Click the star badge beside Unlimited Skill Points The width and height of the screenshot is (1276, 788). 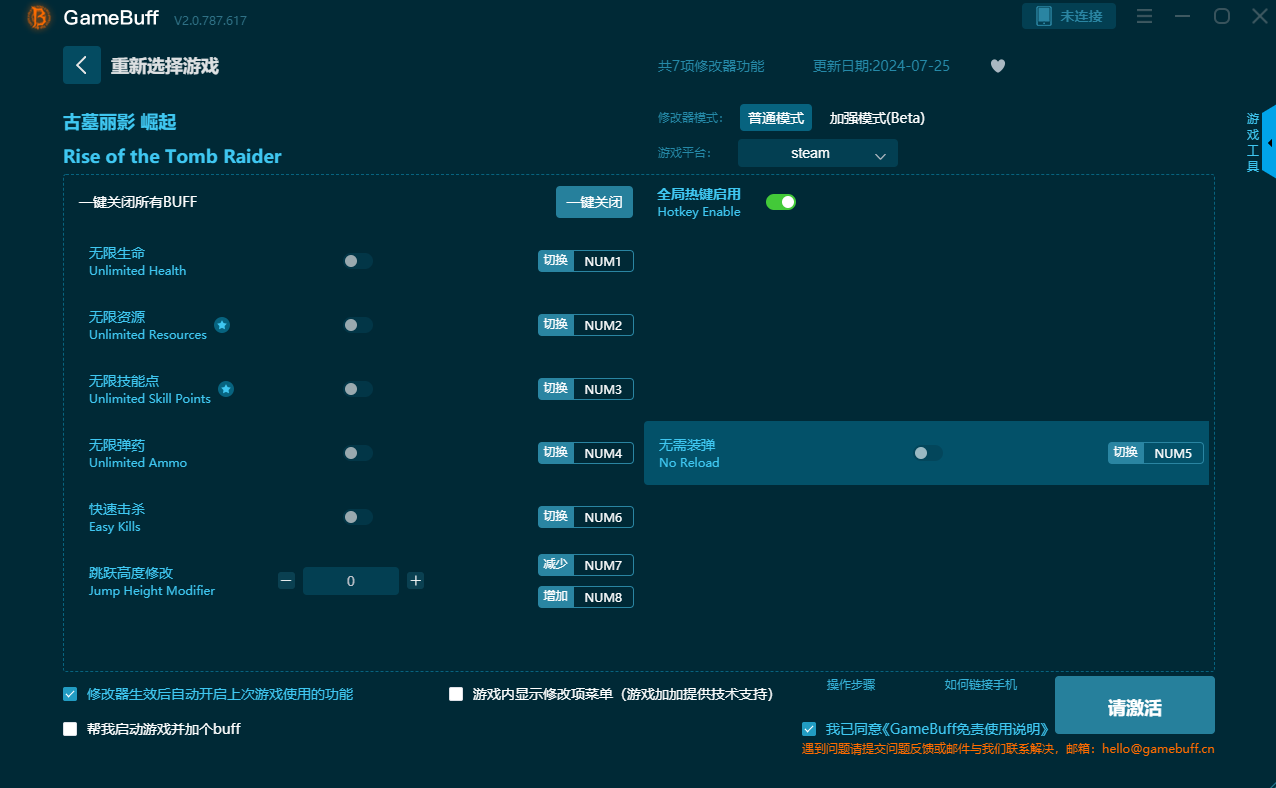226,389
